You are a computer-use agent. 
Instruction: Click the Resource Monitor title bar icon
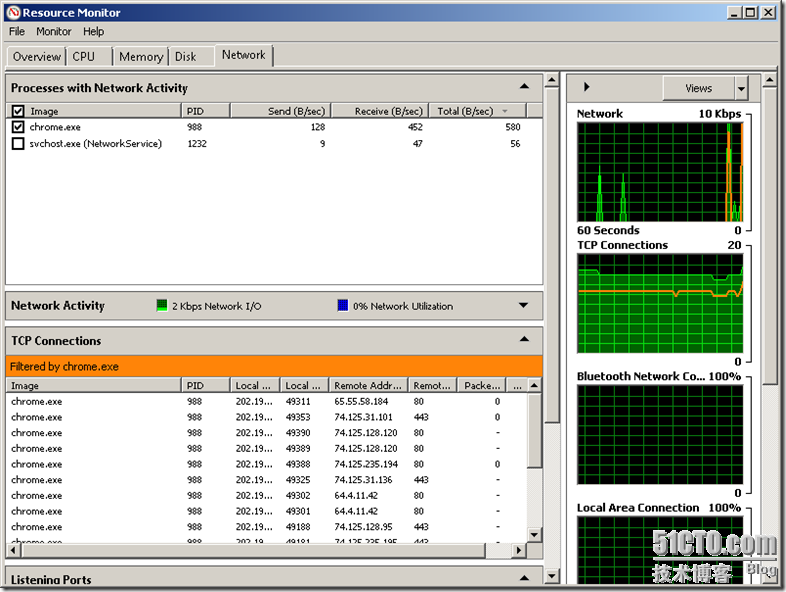pos(14,13)
